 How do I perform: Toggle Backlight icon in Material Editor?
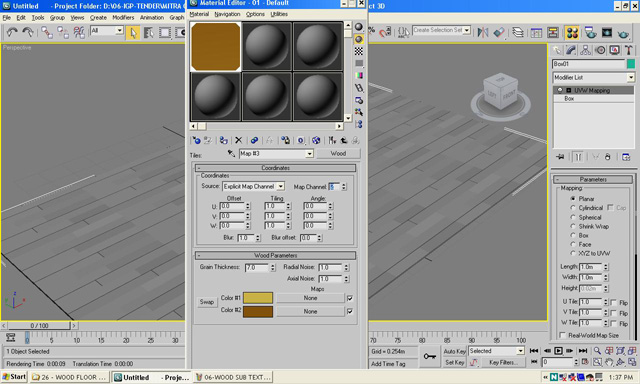click(x=359, y=39)
